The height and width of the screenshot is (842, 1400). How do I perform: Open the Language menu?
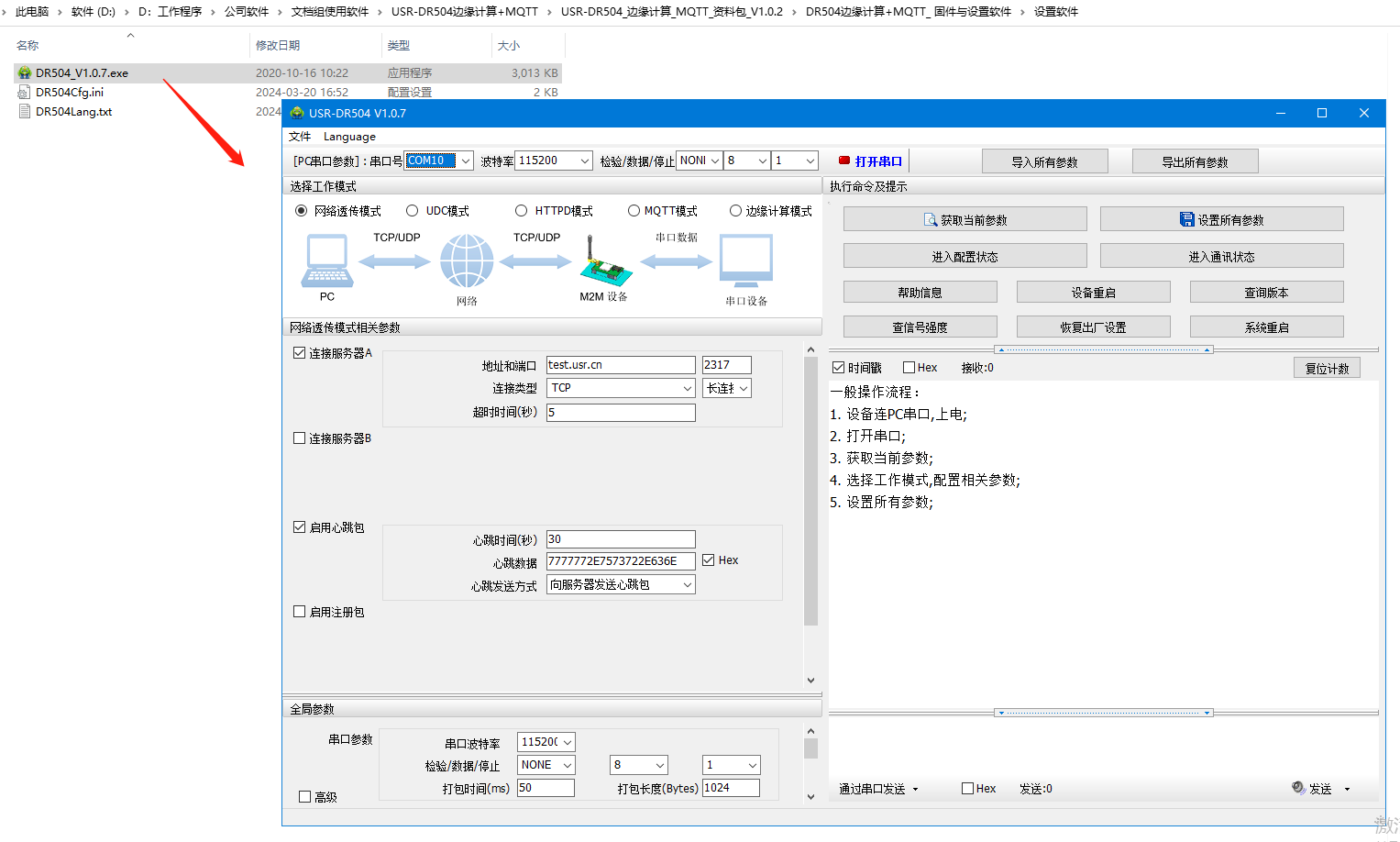pyautogui.click(x=349, y=137)
